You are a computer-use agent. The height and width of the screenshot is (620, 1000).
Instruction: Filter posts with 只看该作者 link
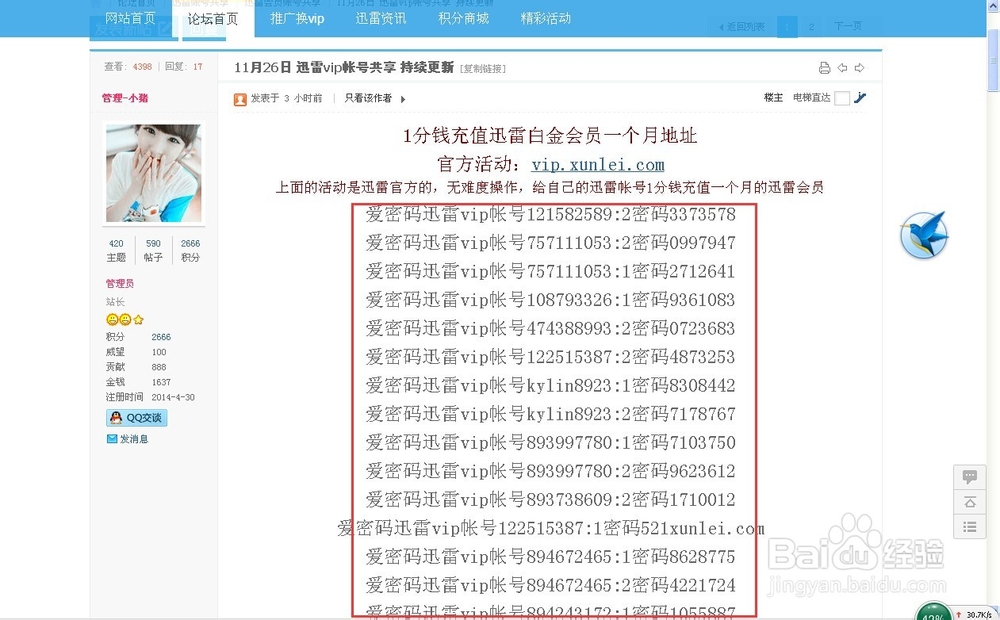coord(368,98)
